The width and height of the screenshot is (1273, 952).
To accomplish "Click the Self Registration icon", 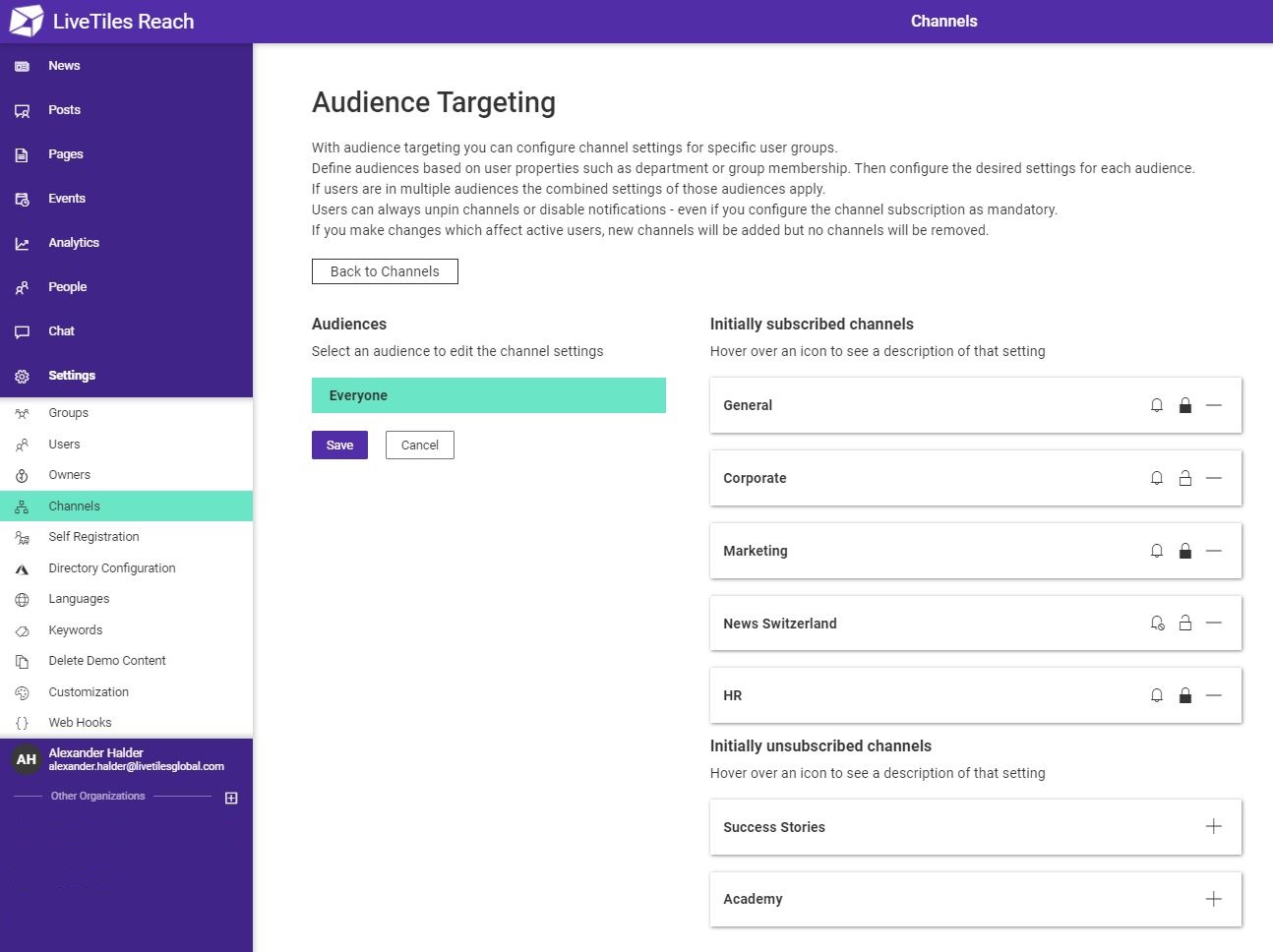I will click(22, 537).
